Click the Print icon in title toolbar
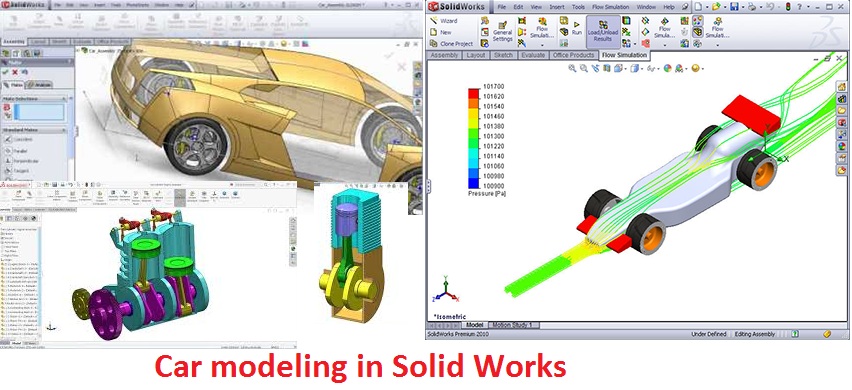This screenshot has width=852, height=390. point(751,7)
